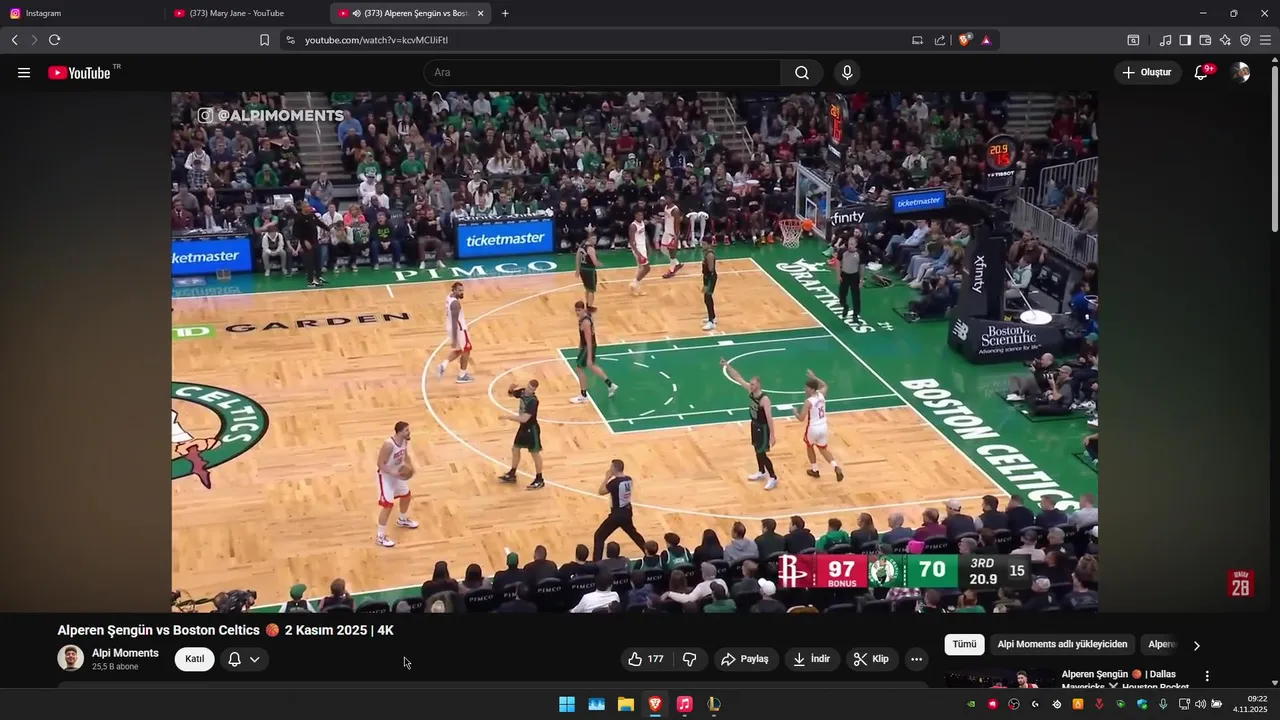Toggle the Brave sidebar panel icon
The image size is (1280, 720).
pos(1185,40)
